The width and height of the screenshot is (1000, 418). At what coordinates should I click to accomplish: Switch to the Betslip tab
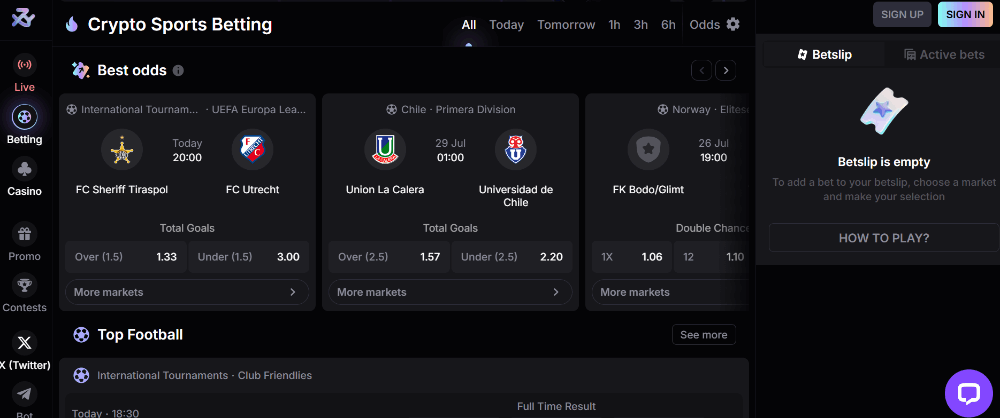[825, 55]
